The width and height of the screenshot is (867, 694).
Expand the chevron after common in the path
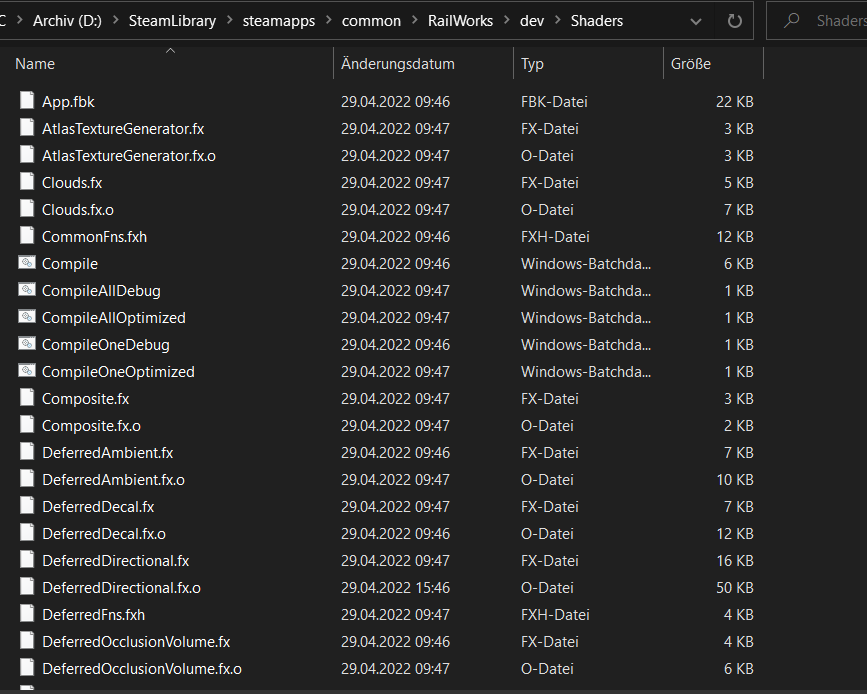coord(414,21)
